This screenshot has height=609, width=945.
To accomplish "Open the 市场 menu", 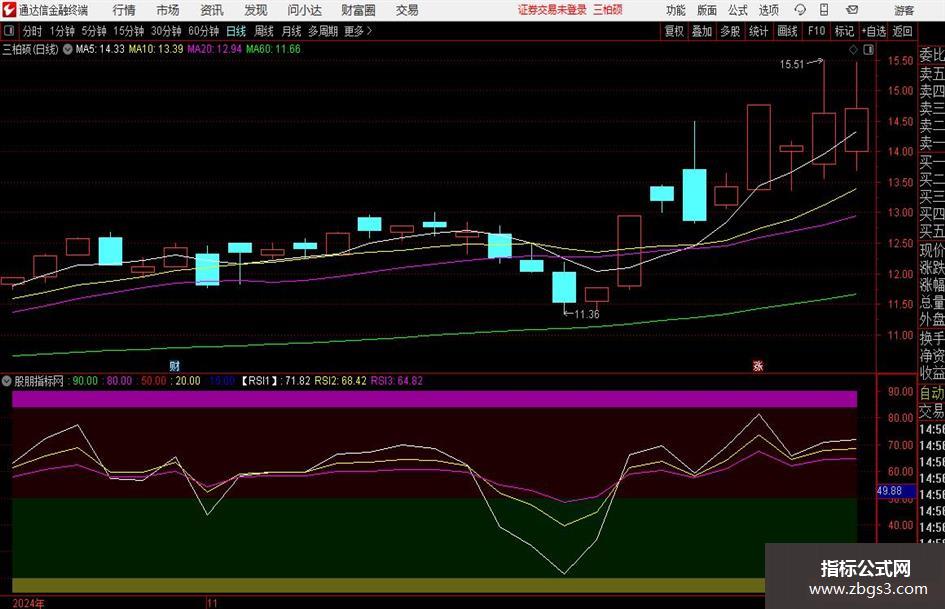I will [x=168, y=10].
